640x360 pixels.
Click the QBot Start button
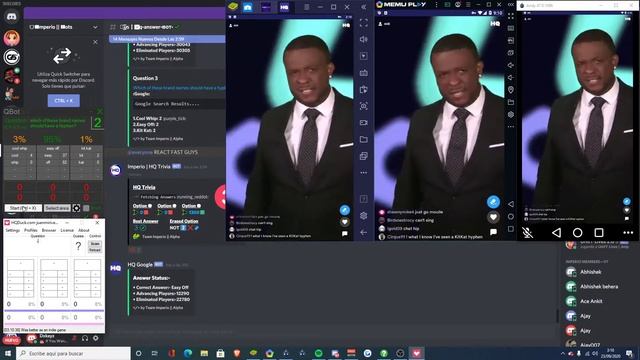pos(23,208)
